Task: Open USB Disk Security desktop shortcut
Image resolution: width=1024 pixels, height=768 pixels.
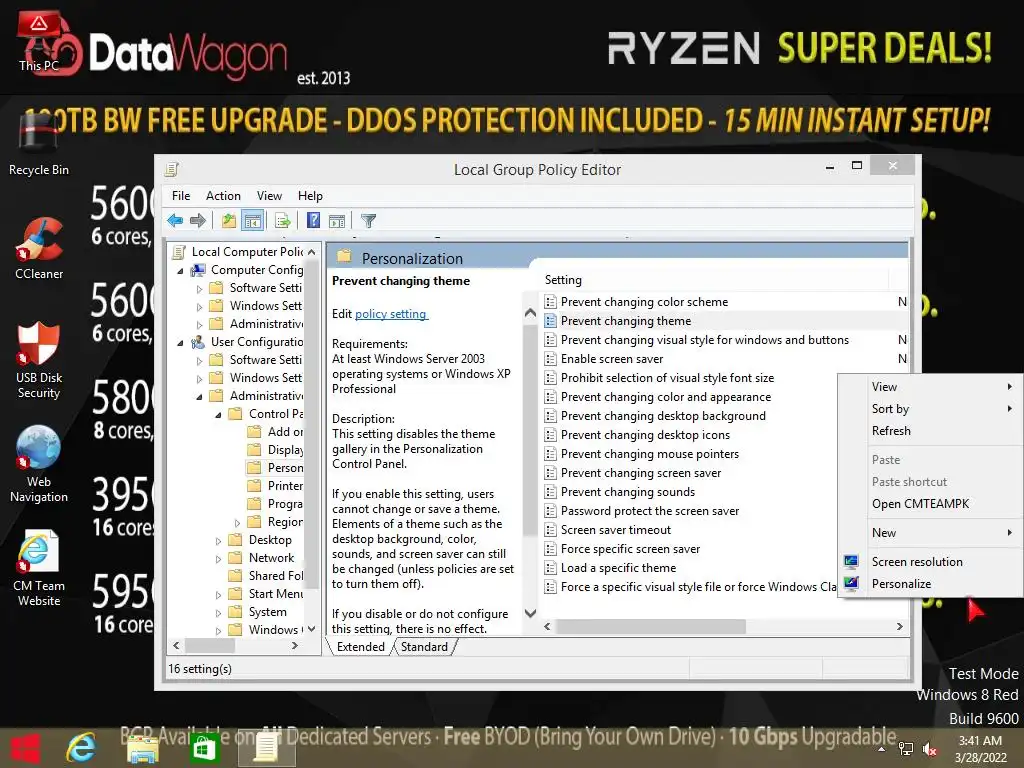Action: (x=39, y=359)
